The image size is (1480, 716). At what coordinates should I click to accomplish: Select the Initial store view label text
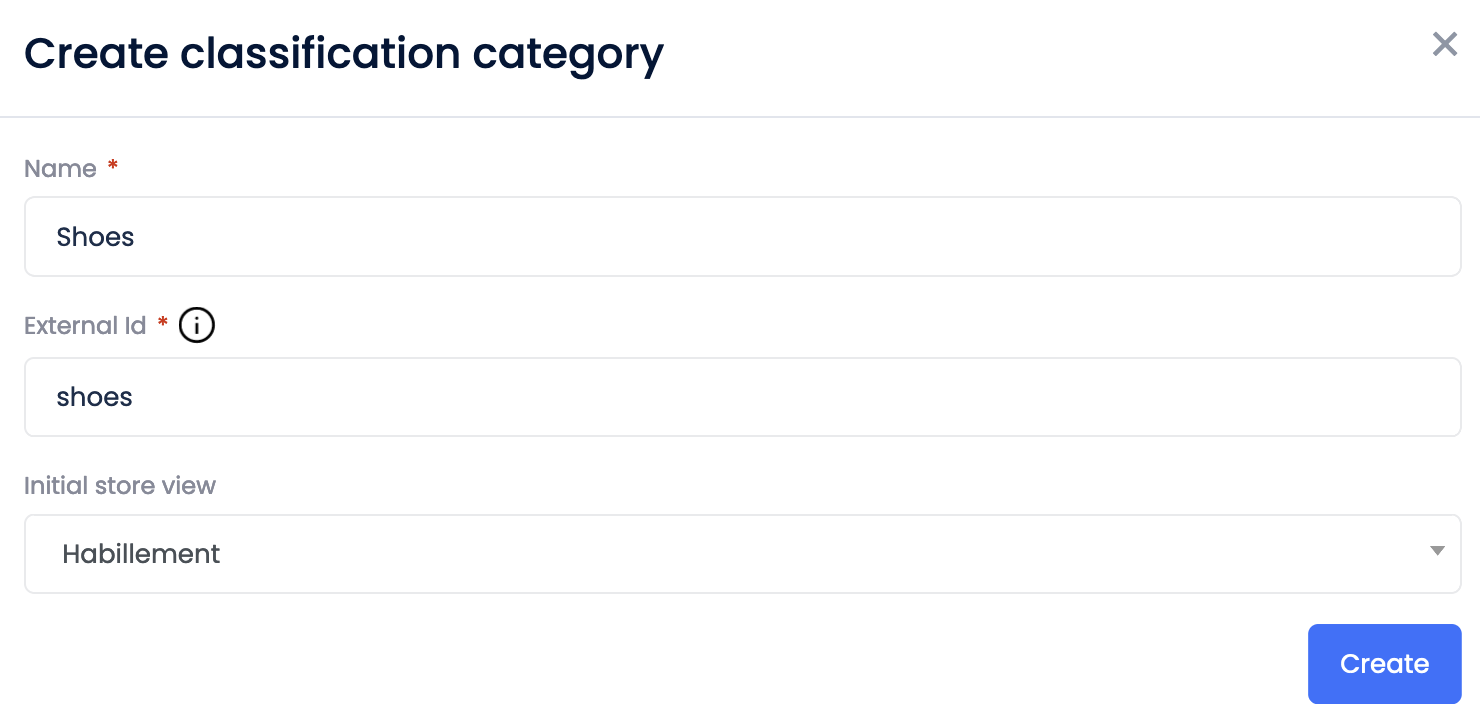pos(119,485)
